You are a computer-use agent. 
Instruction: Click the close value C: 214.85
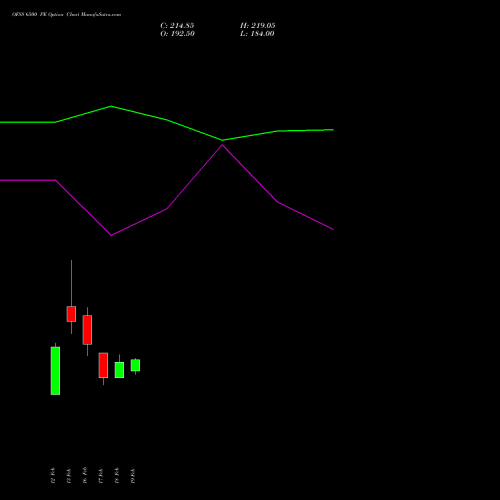point(177,26)
